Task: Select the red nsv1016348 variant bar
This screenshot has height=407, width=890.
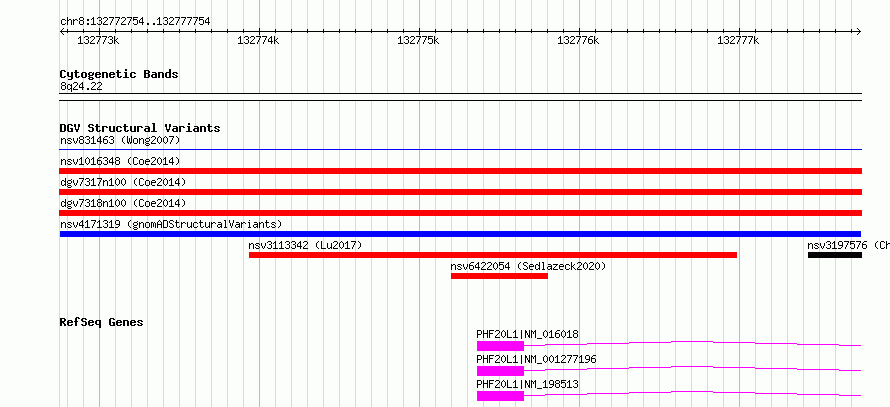Action: [461, 171]
